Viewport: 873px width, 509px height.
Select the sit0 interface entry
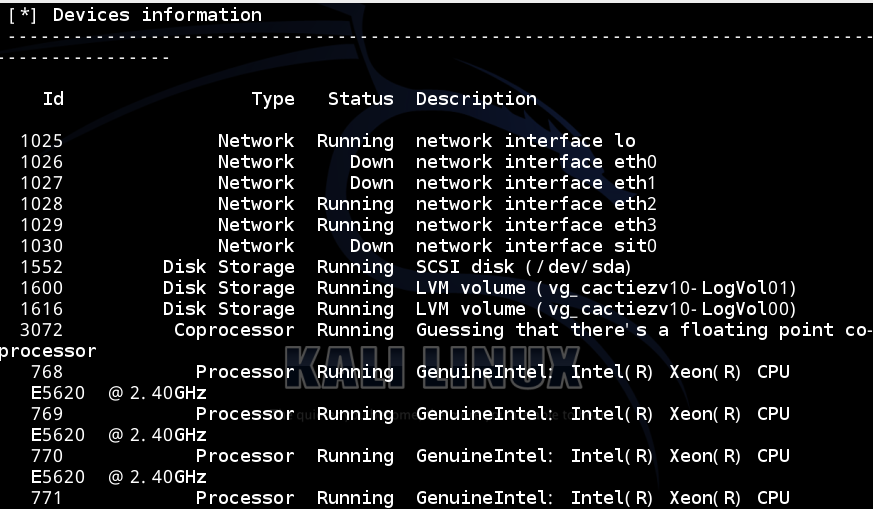point(339,246)
